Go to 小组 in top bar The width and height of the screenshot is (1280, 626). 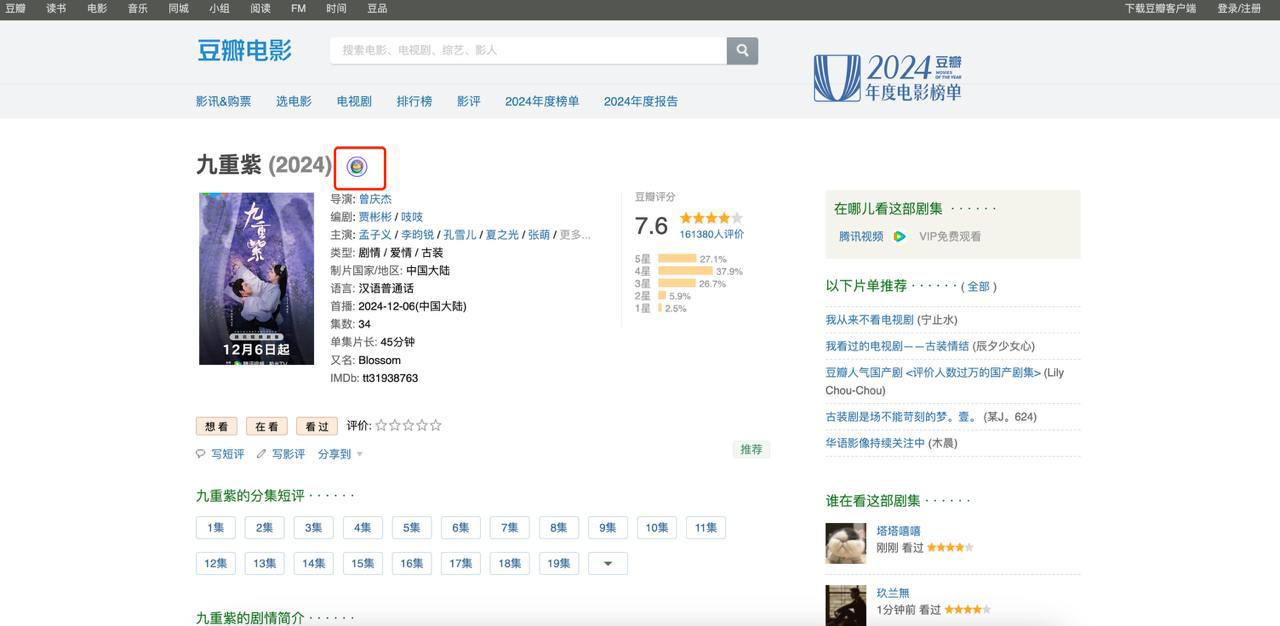point(219,8)
